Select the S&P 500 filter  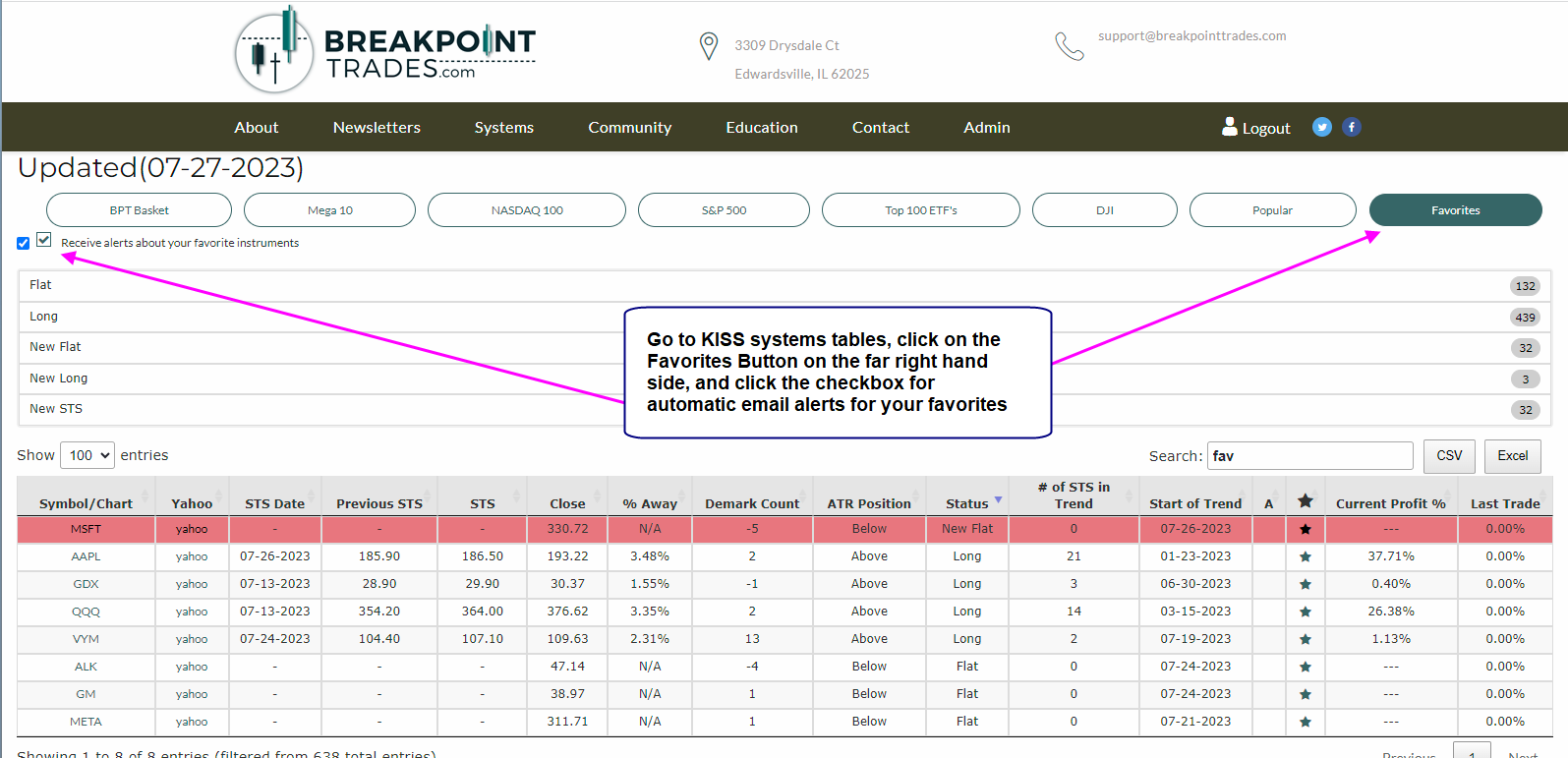[724, 210]
